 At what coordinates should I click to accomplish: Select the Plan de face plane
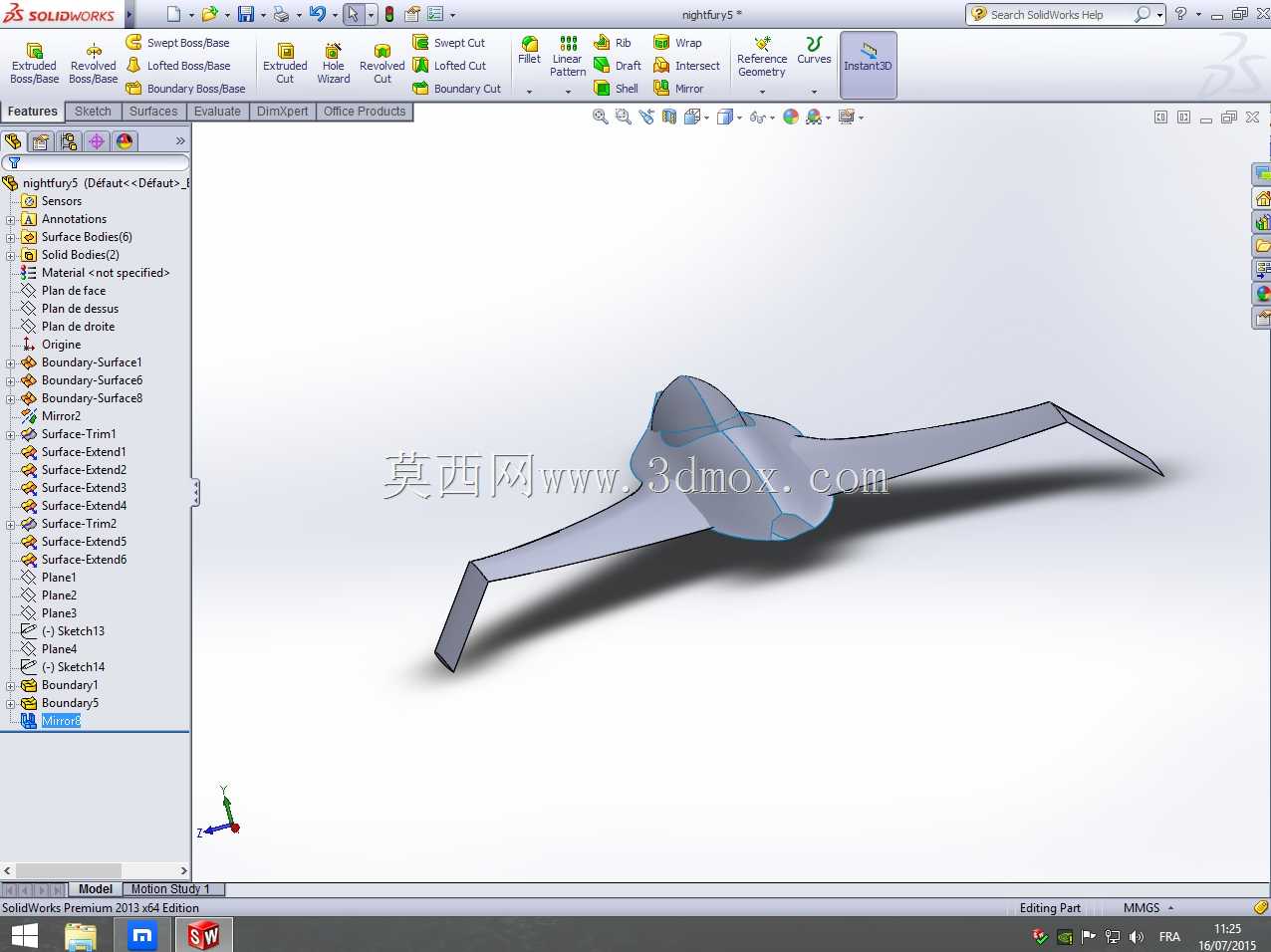coord(73,291)
